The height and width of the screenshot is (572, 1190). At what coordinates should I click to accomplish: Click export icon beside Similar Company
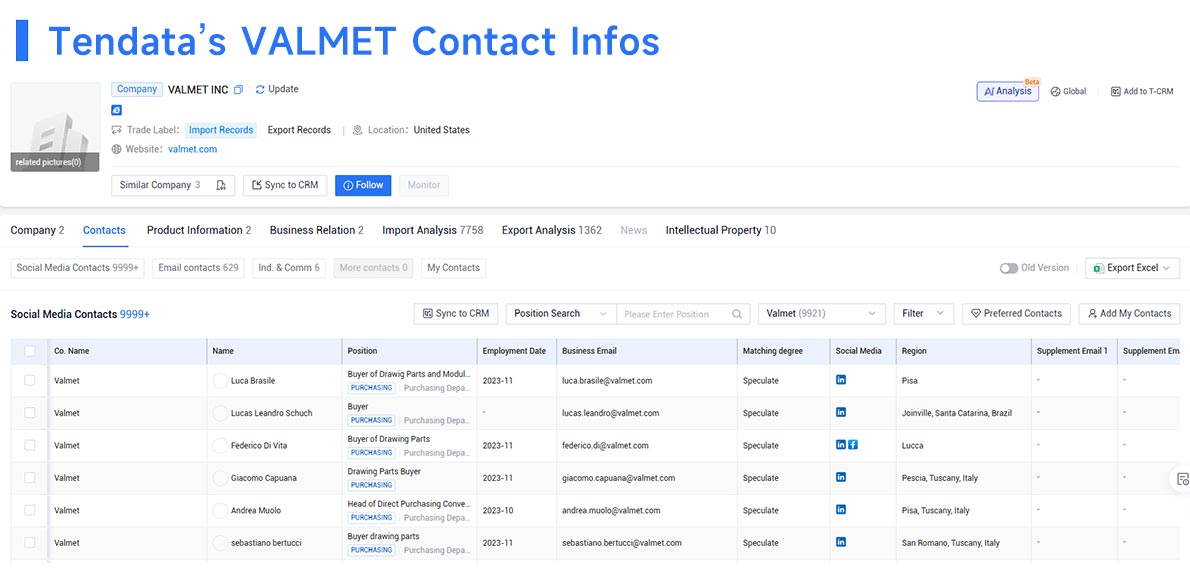click(x=221, y=185)
